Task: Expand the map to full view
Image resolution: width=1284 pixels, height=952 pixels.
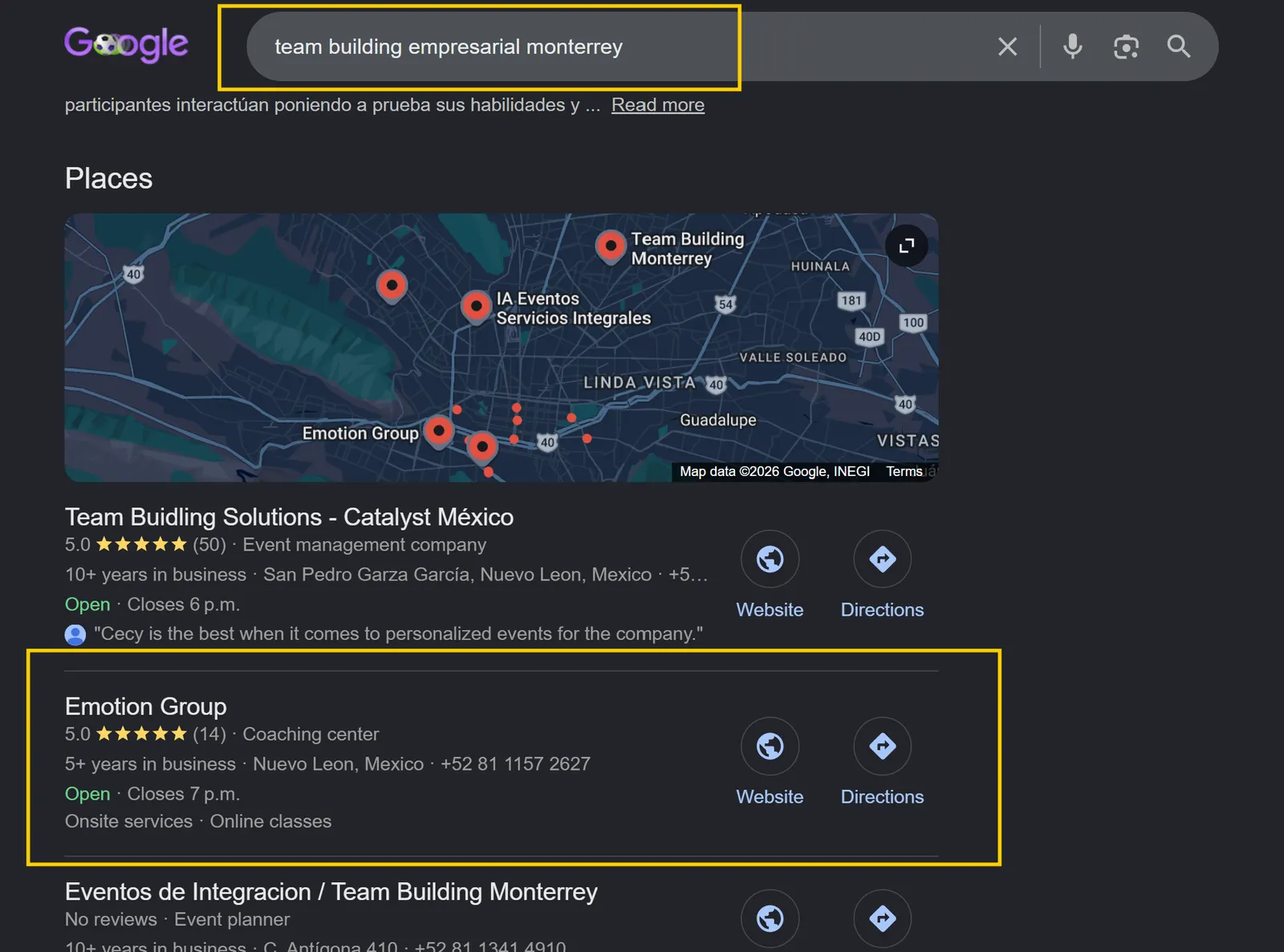Action: 907,246
